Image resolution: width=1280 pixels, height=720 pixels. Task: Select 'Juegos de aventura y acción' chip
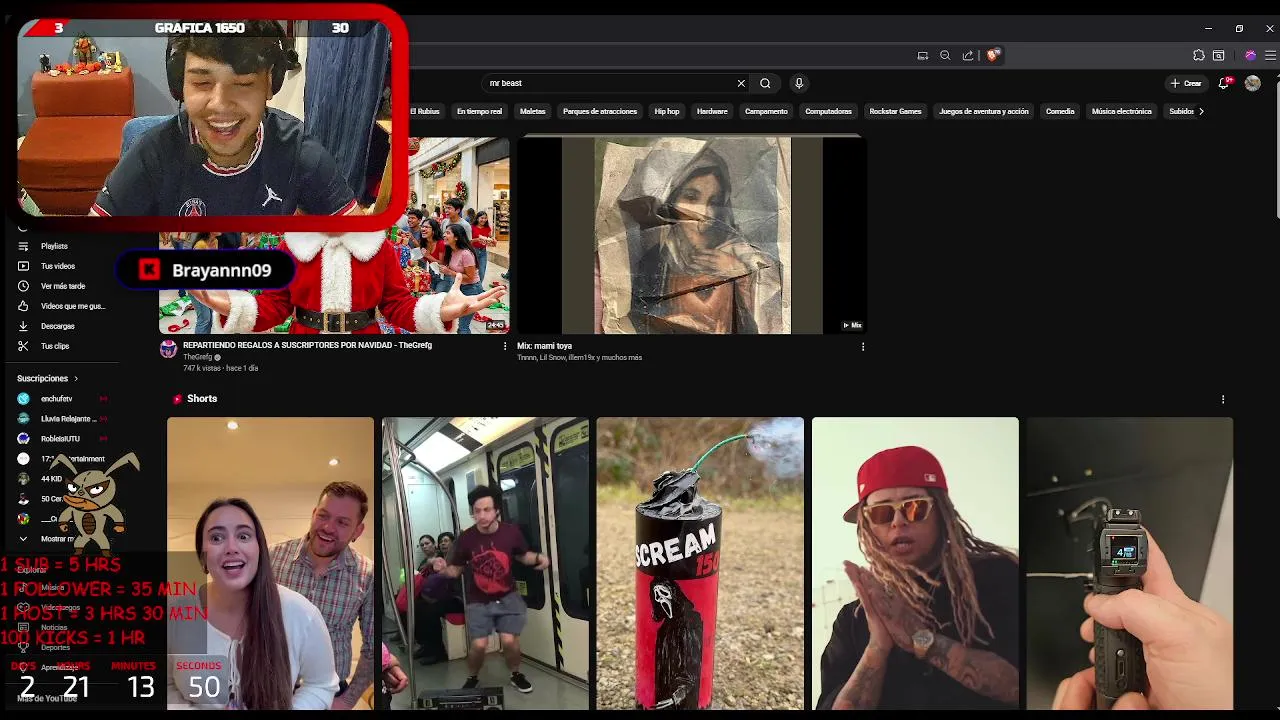coord(983,111)
